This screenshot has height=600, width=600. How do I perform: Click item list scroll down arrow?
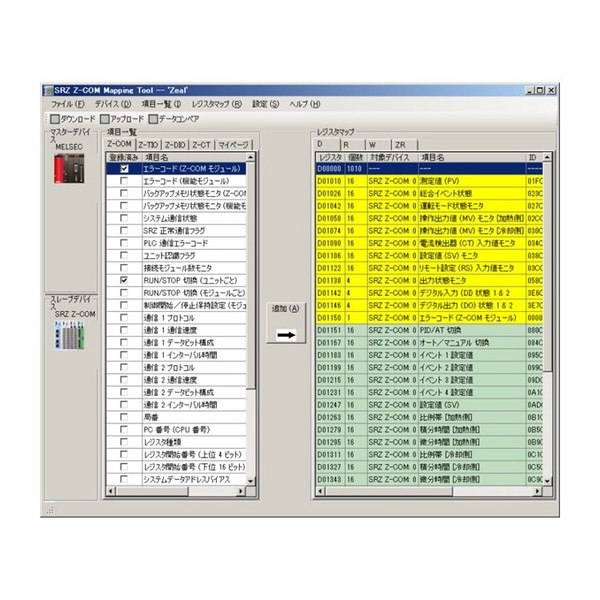[x=251, y=481]
